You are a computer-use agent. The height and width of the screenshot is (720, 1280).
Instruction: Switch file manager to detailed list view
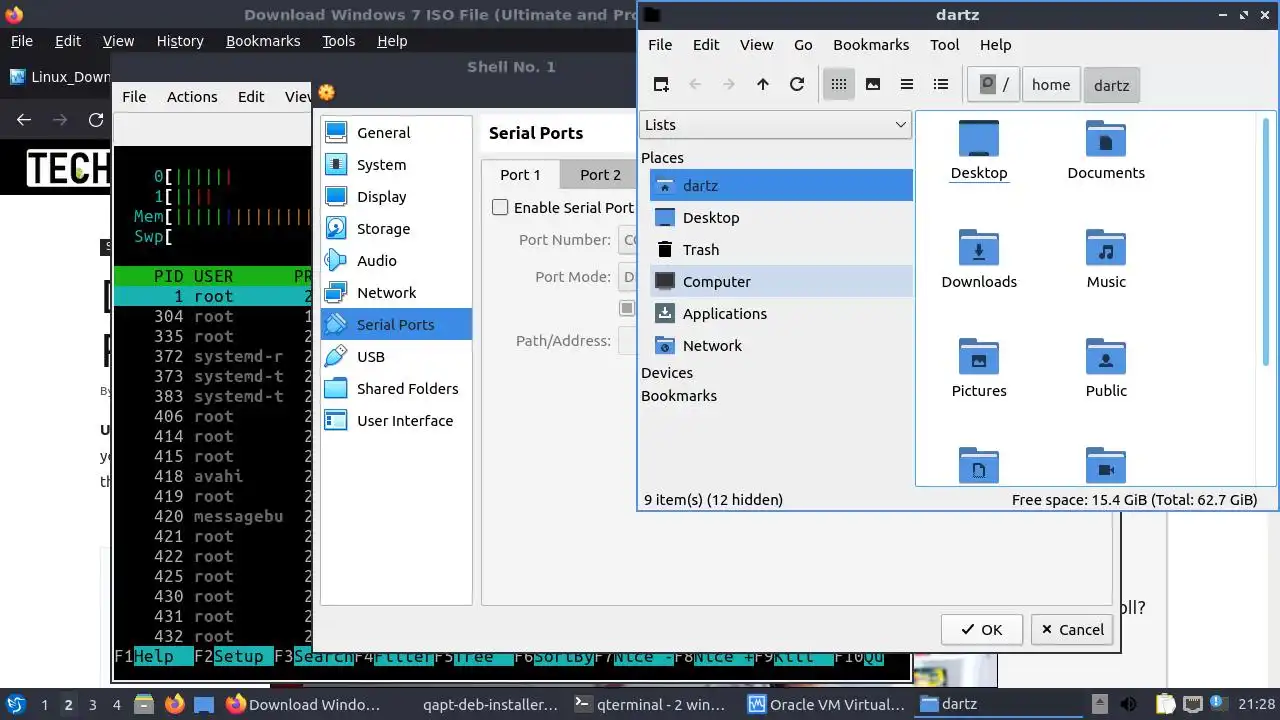(x=941, y=85)
